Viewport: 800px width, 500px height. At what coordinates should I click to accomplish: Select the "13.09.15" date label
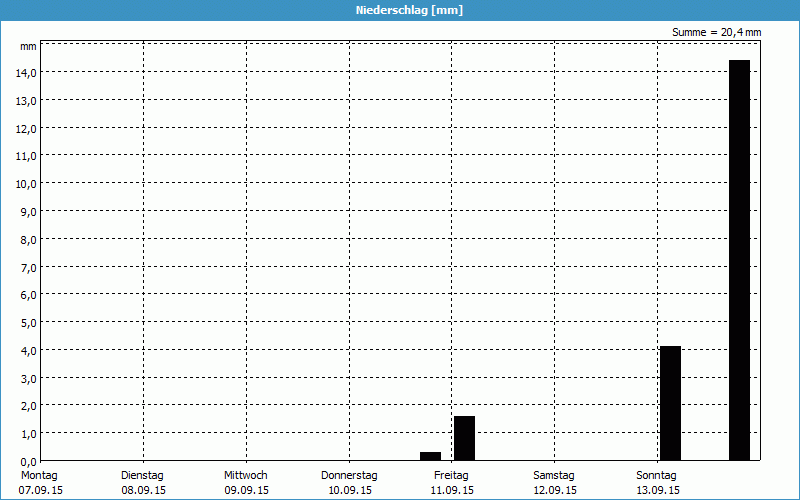657,491
